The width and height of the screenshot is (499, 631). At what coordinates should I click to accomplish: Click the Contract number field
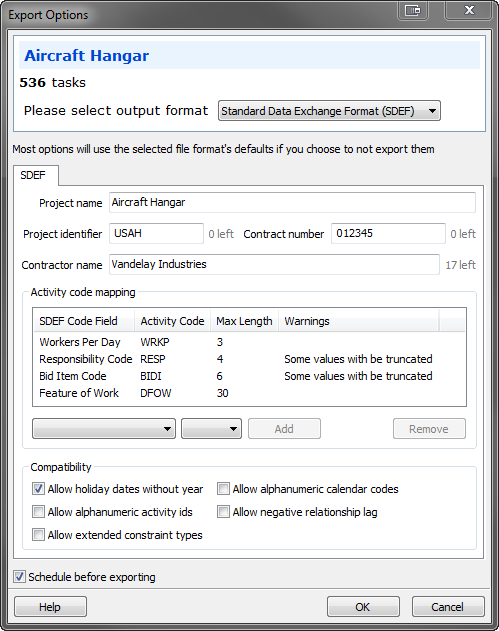388,233
